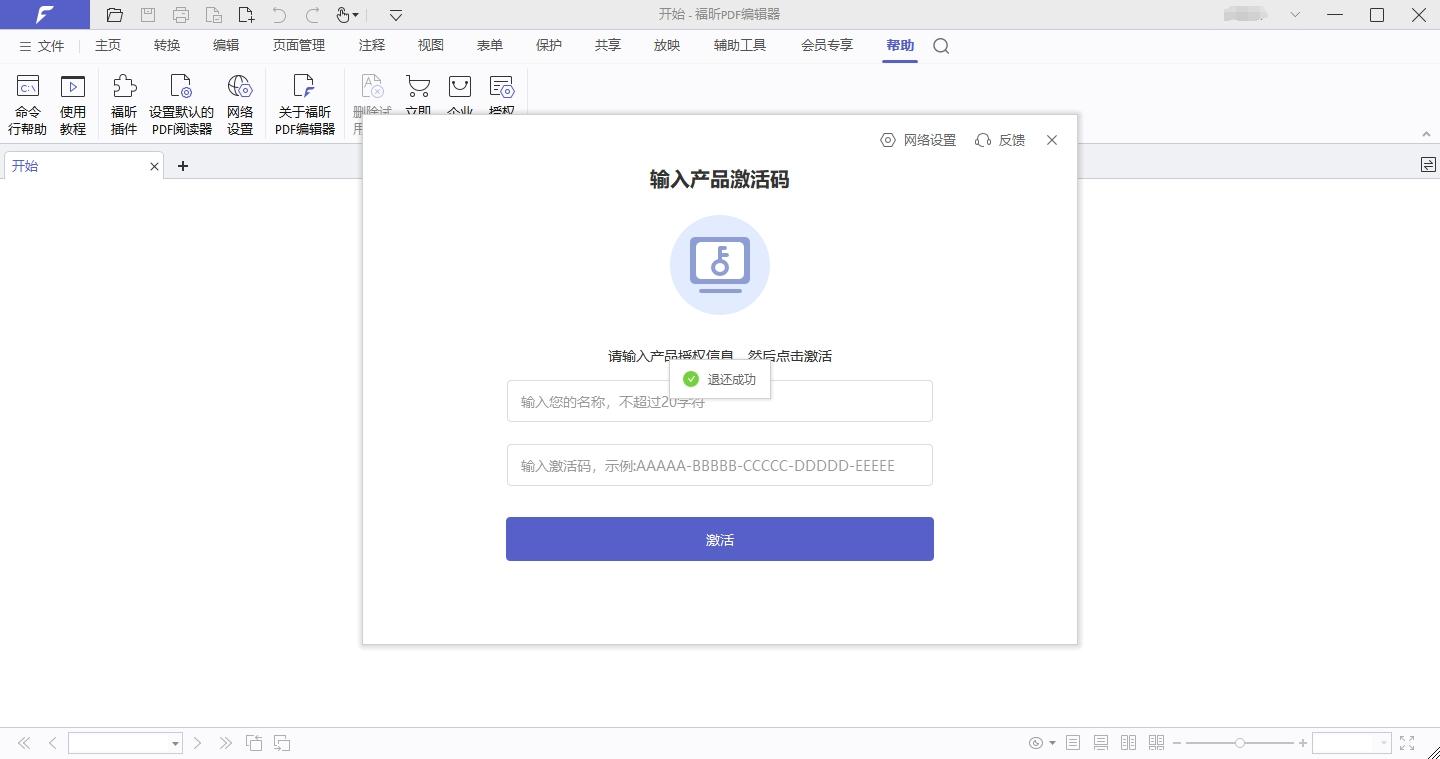This screenshot has width=1440, height=759.
Task: Switch to the 编辑 tab
Action: [x=226, y=45]
